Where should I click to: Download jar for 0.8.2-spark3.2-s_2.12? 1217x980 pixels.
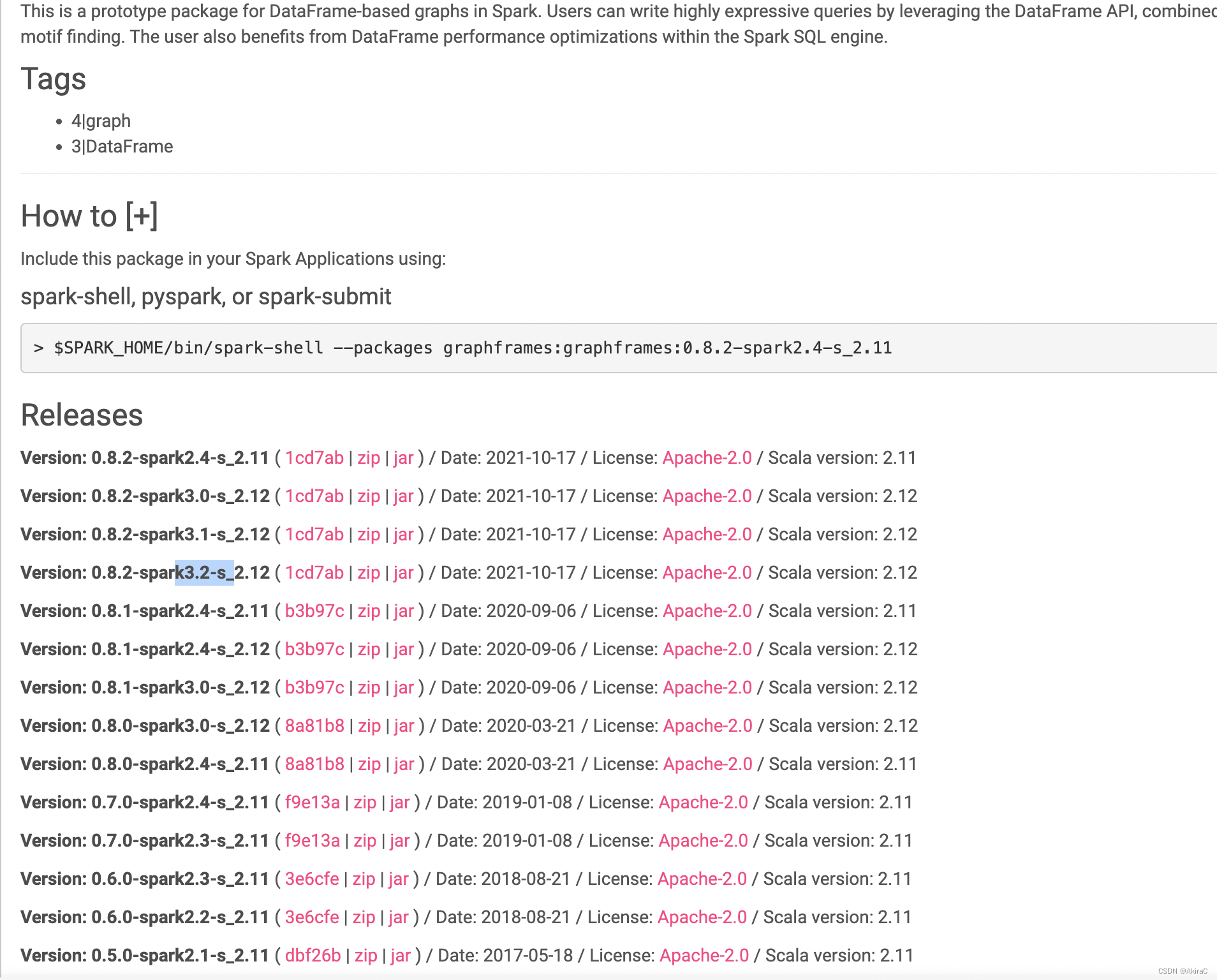coord(404,573)
